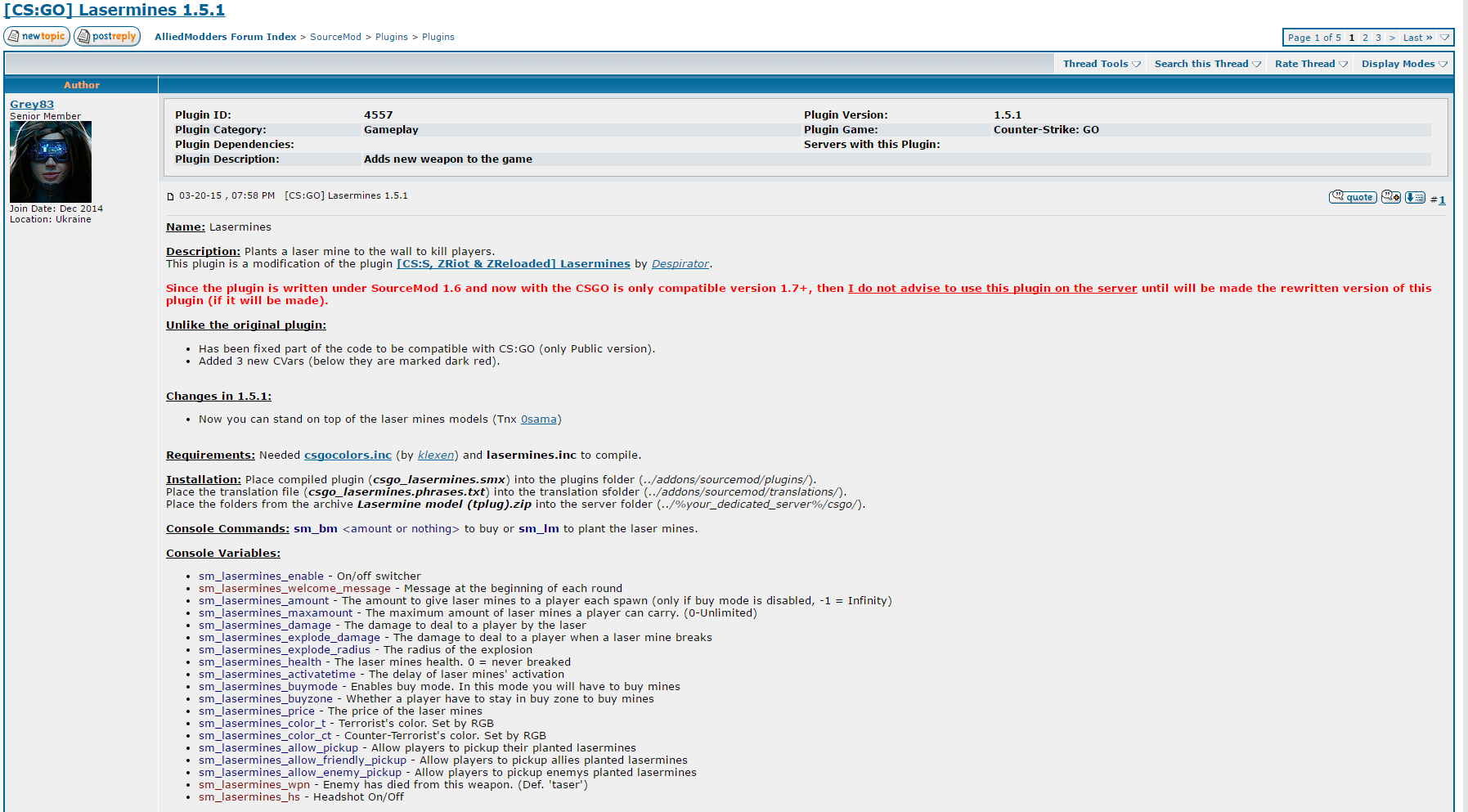Click the sm_lasermines_color_ct variable
Image resolution: width=1468 pixels, height=812 pixels.
click(265, 735)
